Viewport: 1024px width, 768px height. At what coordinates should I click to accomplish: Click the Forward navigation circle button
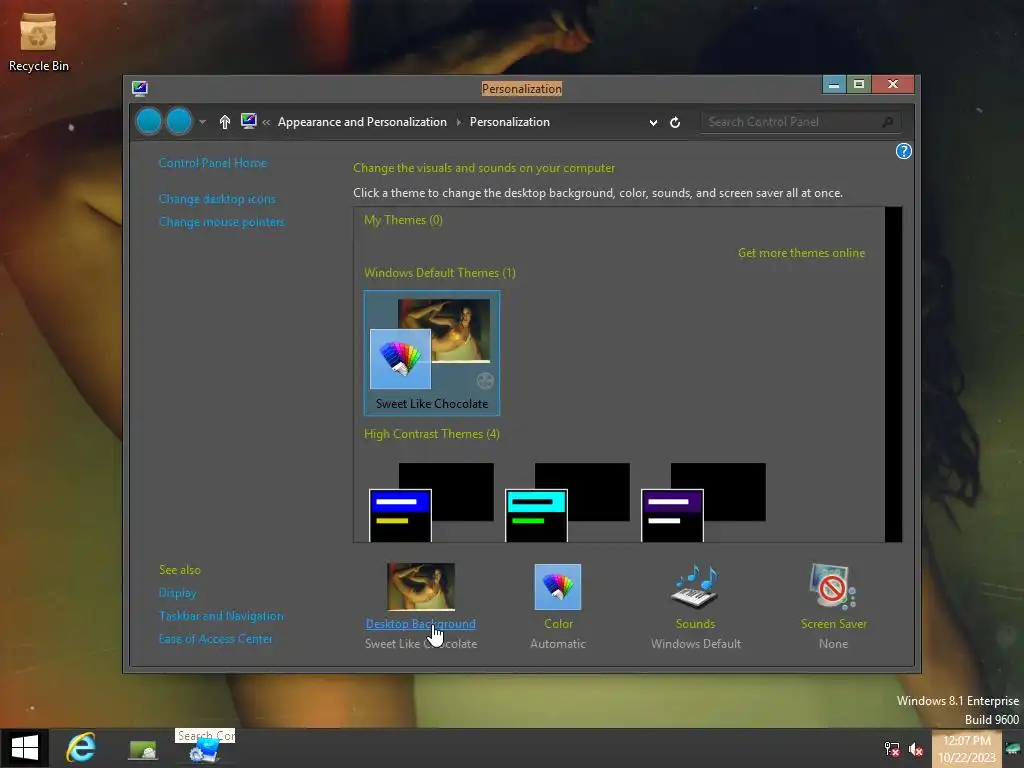(x=179, y=121)
